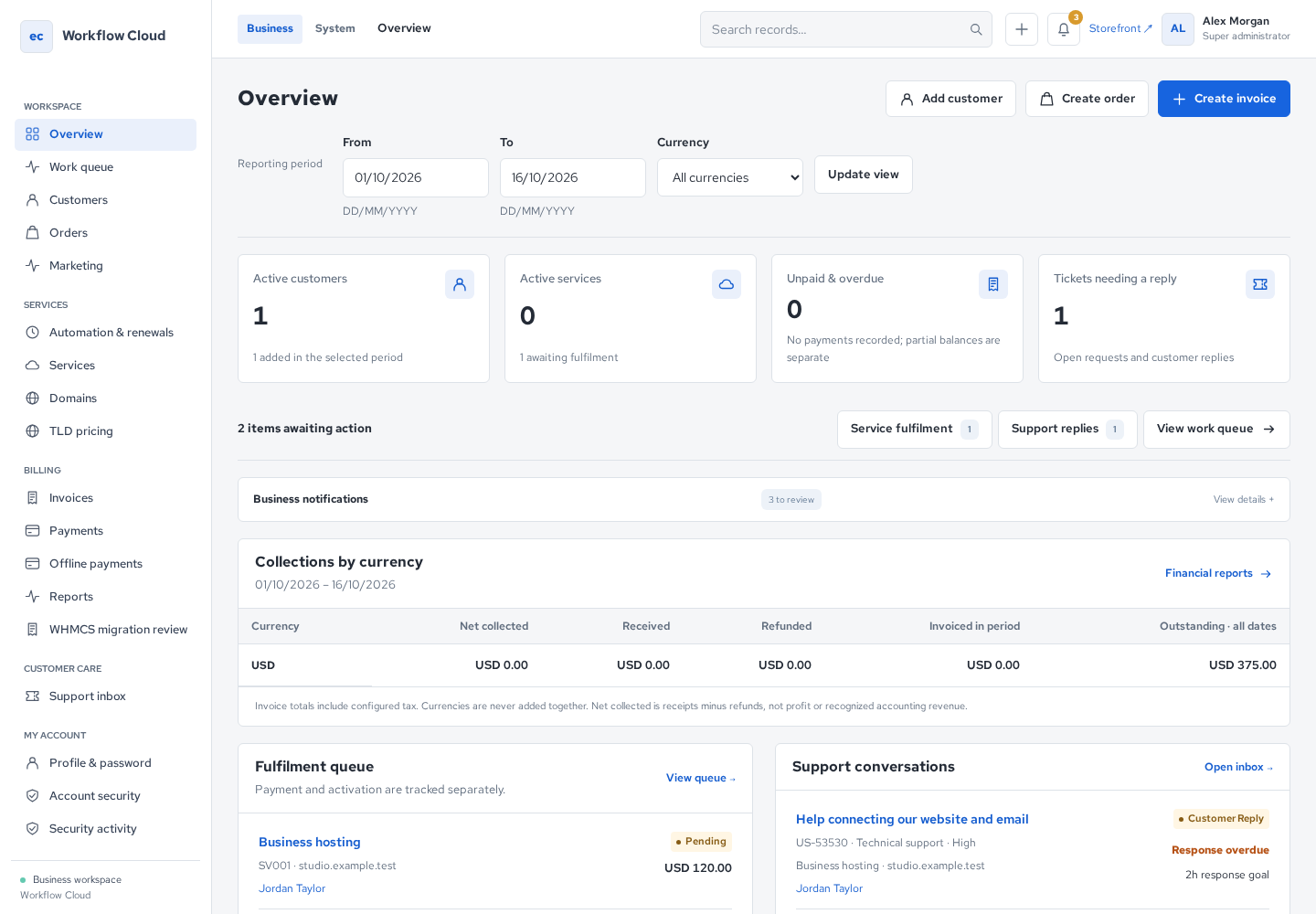Click the Active services card cloud icon
Screen dimensions: 1316x914
coord(727,284)
